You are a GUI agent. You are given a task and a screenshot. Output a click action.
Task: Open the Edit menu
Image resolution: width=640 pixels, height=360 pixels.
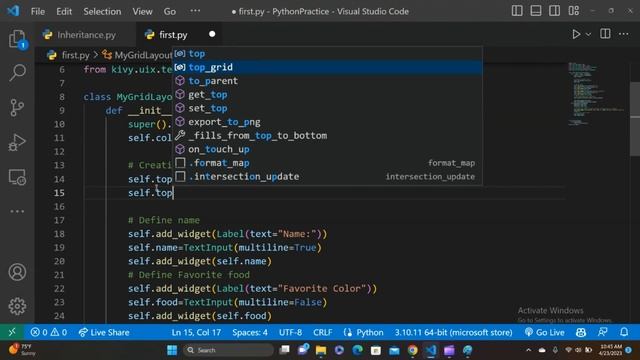click(x=64, y=11)
